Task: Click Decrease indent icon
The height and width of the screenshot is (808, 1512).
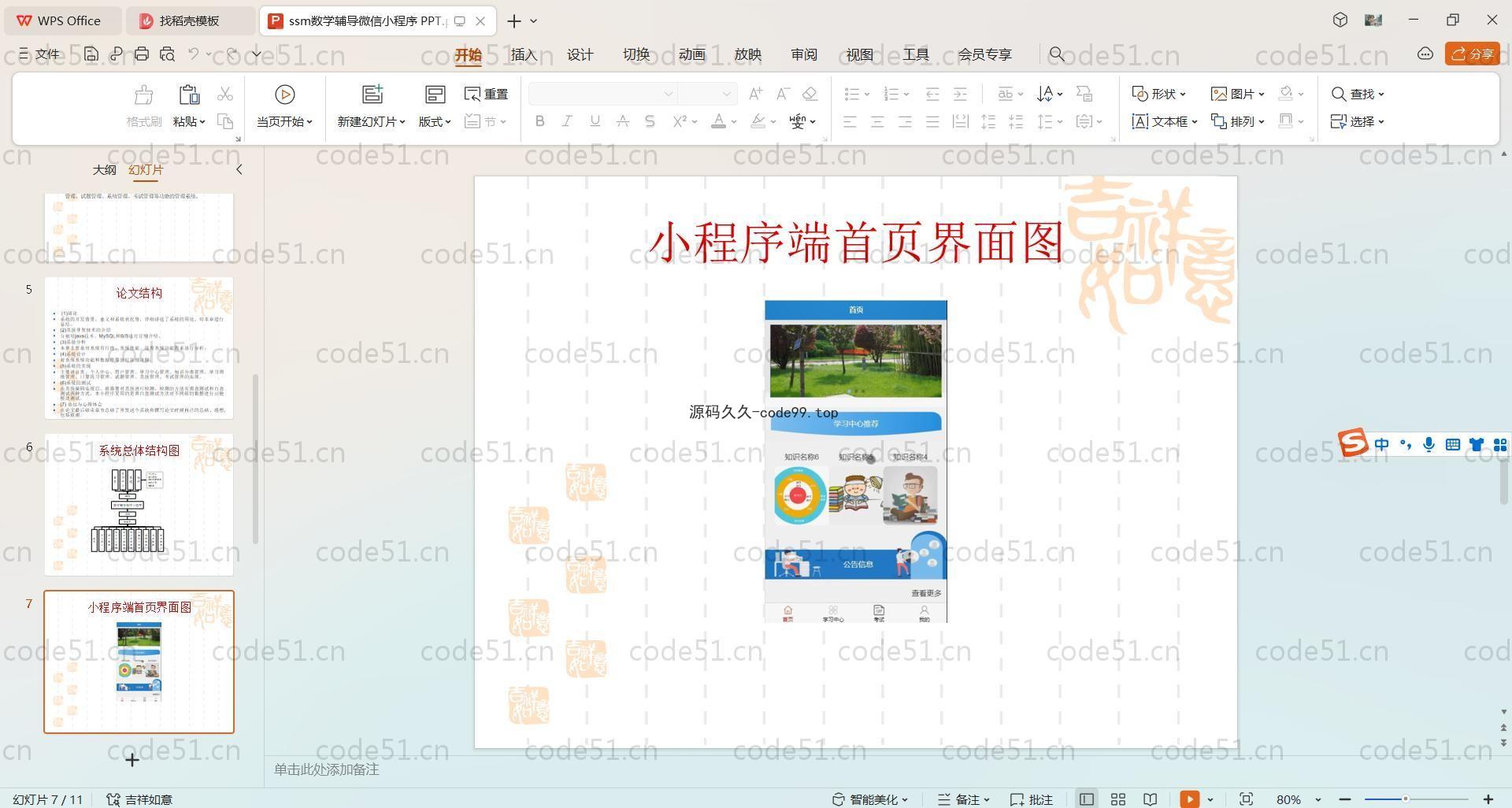Action: pyautogui.click(x=932, y=94)
